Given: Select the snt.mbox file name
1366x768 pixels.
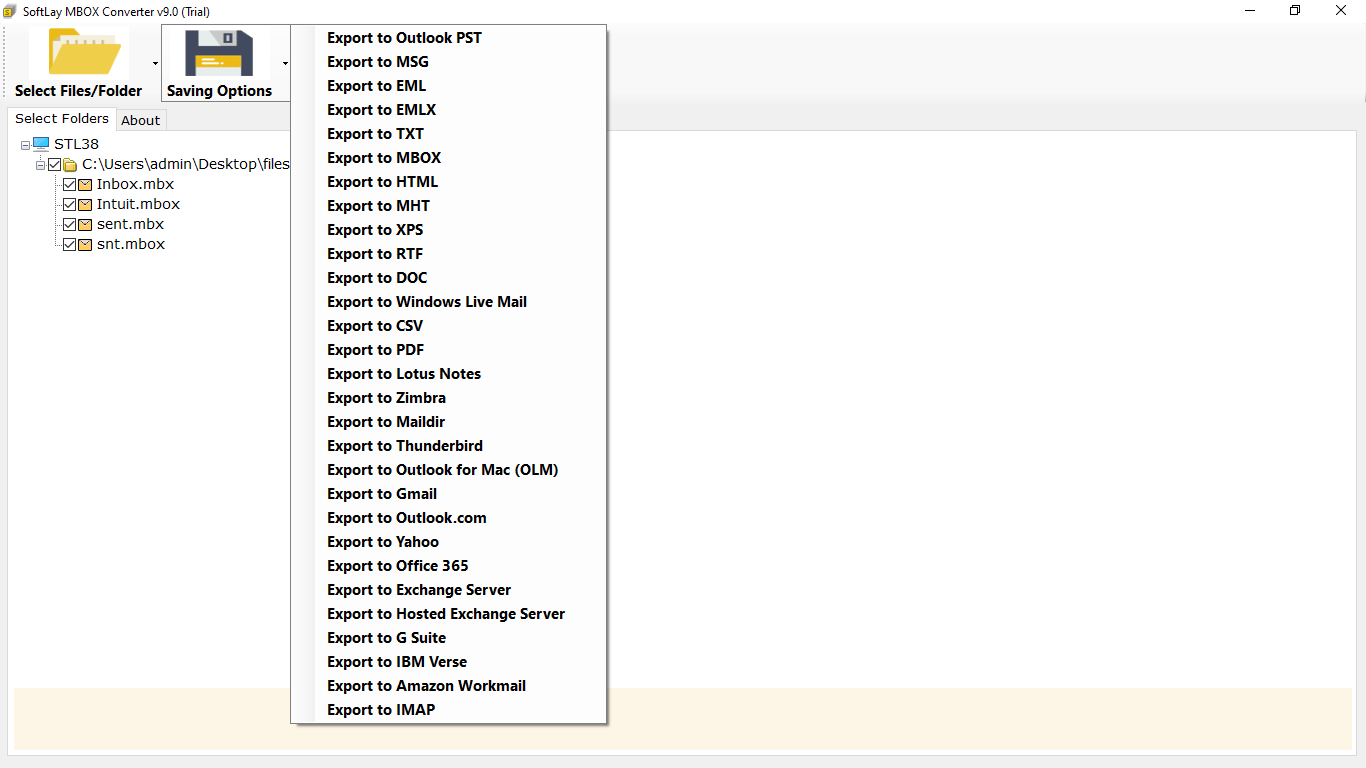Looking at the screenshot, I should coord(131,244).
